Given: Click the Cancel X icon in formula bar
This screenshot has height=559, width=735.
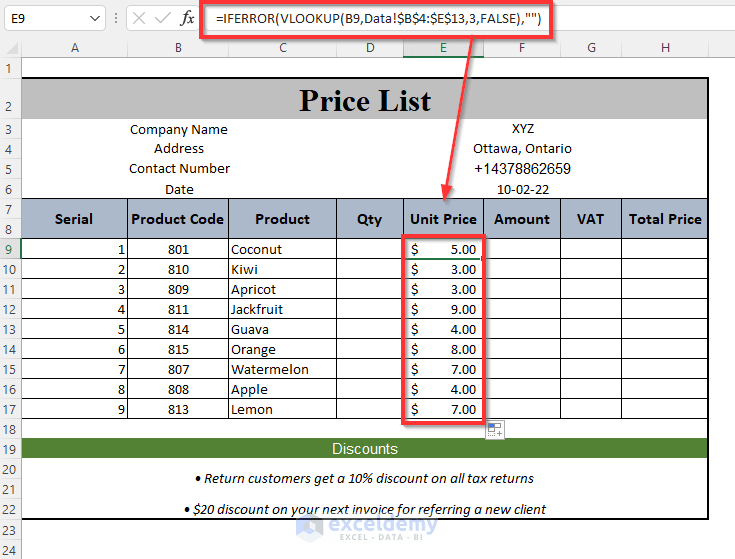Looking at the screenshot, I should (139, 18).
